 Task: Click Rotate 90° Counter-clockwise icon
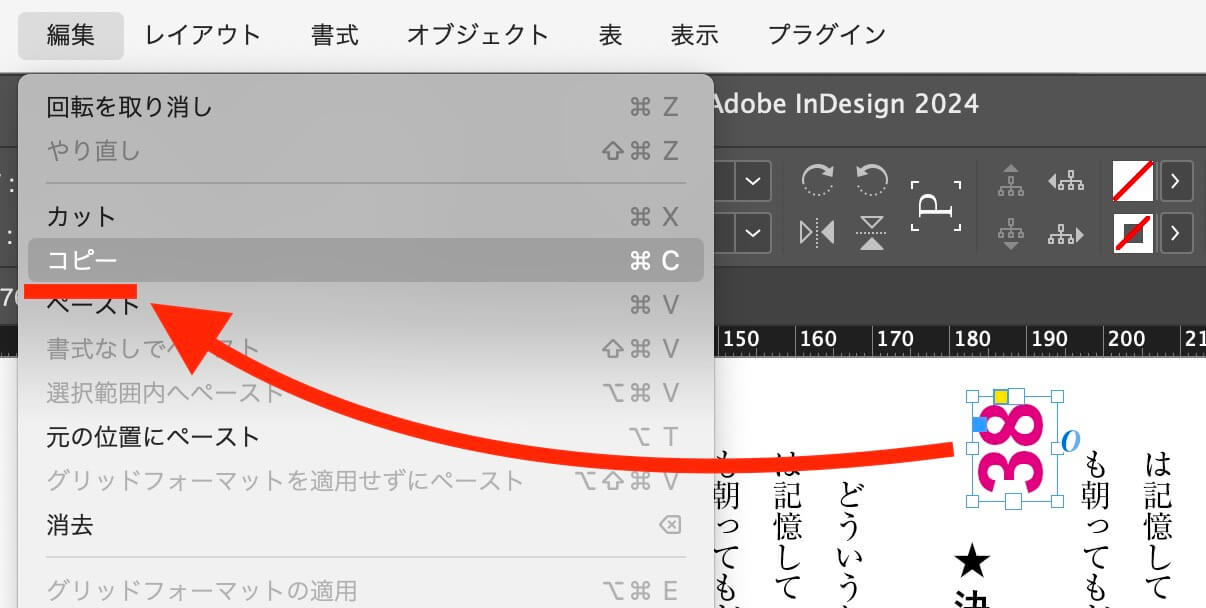coord(872,181)
